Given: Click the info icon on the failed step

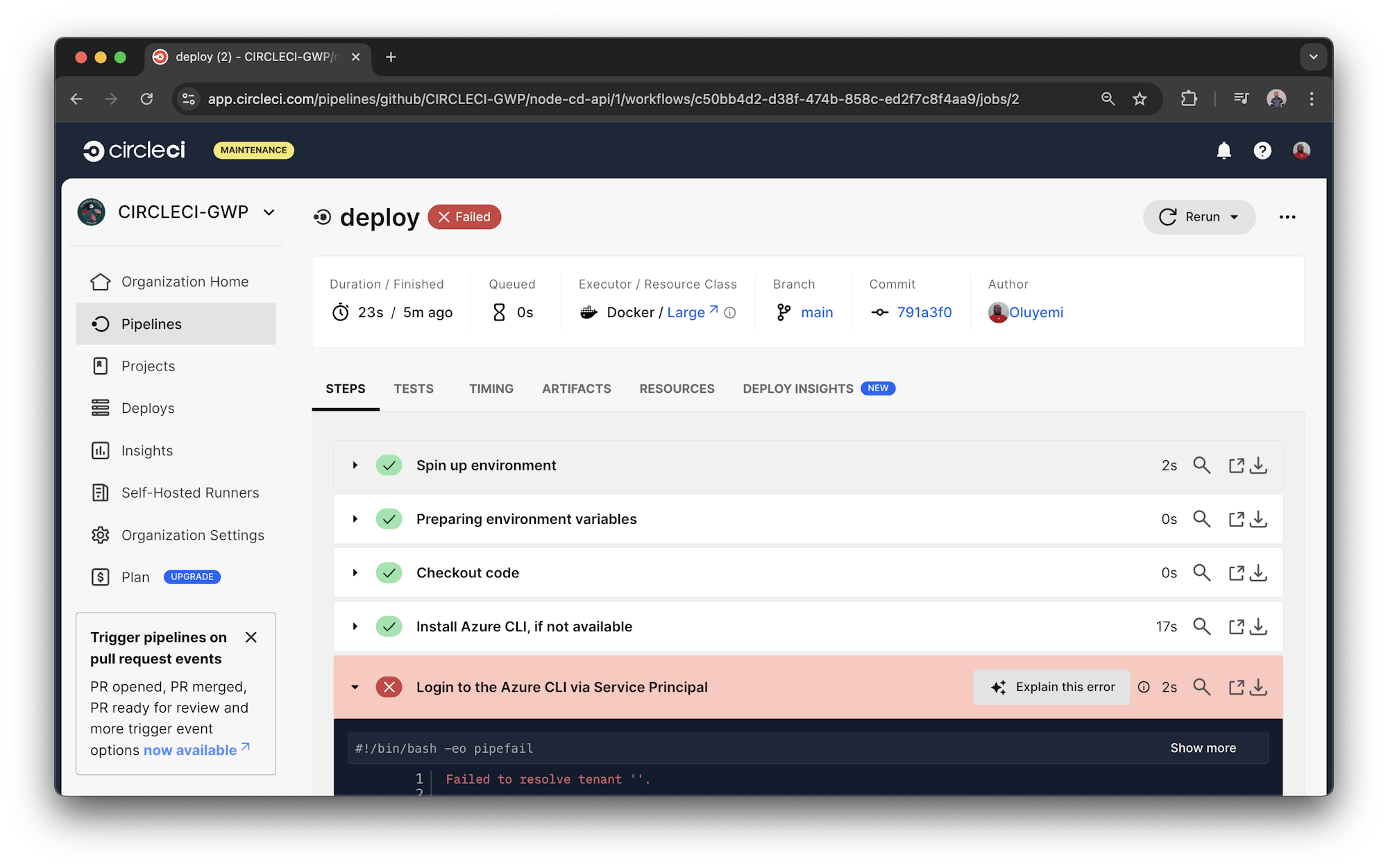Looking at the screenshot, I should coord(1144,687).
